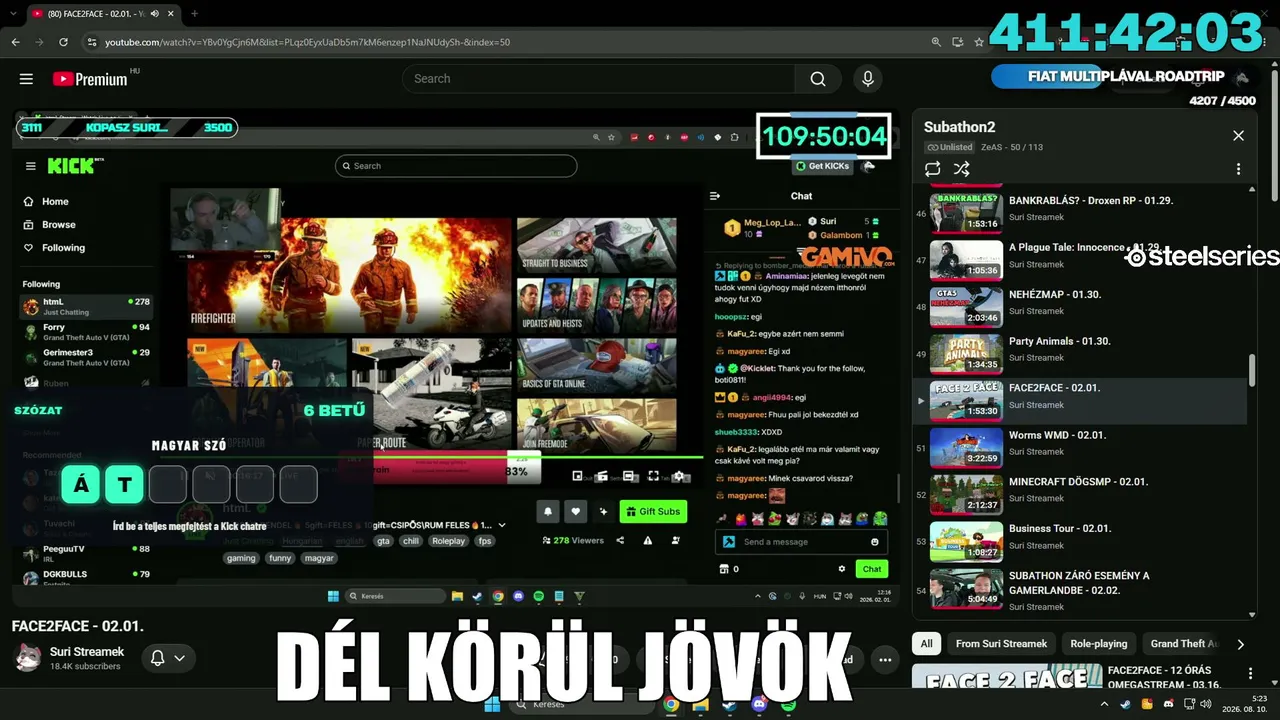1280x720 pixels.
Task: Open the Suri Streamek channel name link
Action: coord(87,652)
